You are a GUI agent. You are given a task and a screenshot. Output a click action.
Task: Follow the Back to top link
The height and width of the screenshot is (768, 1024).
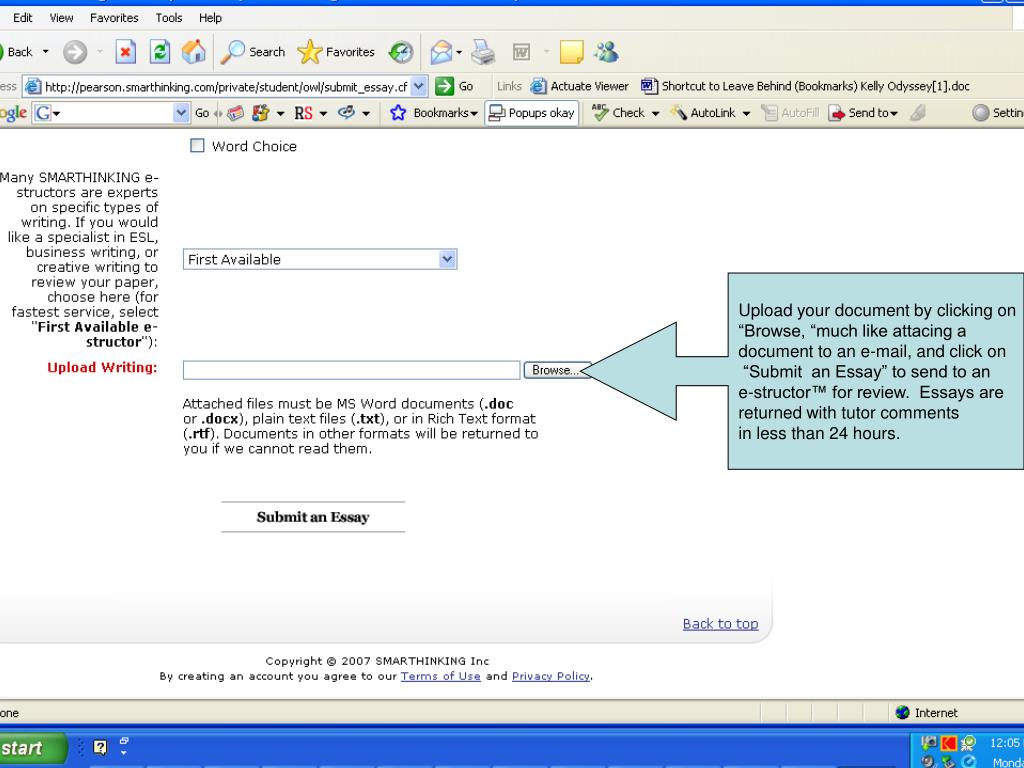720,624
